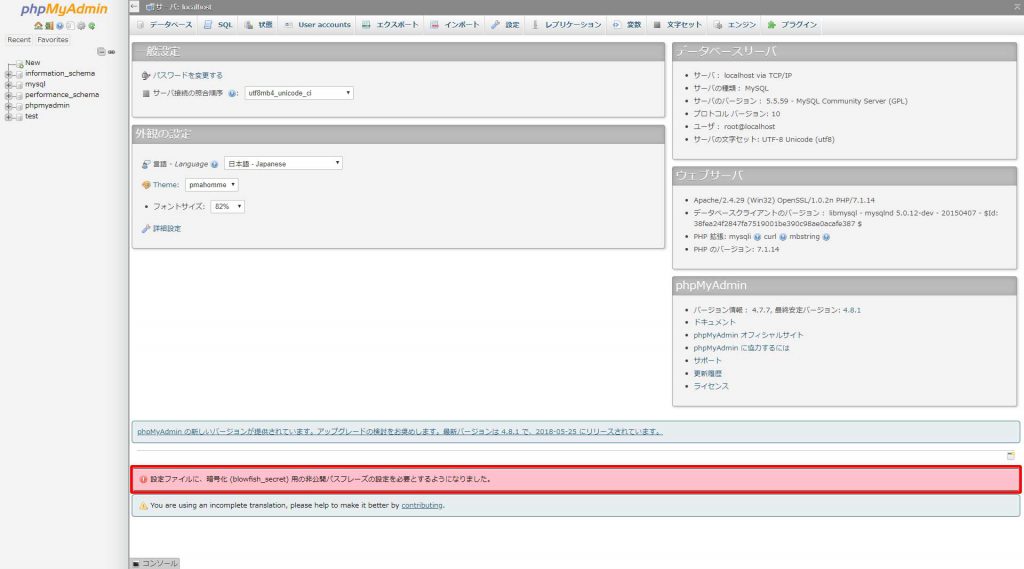
Task: Open the データベース tab
Action: tap(165, 25)
